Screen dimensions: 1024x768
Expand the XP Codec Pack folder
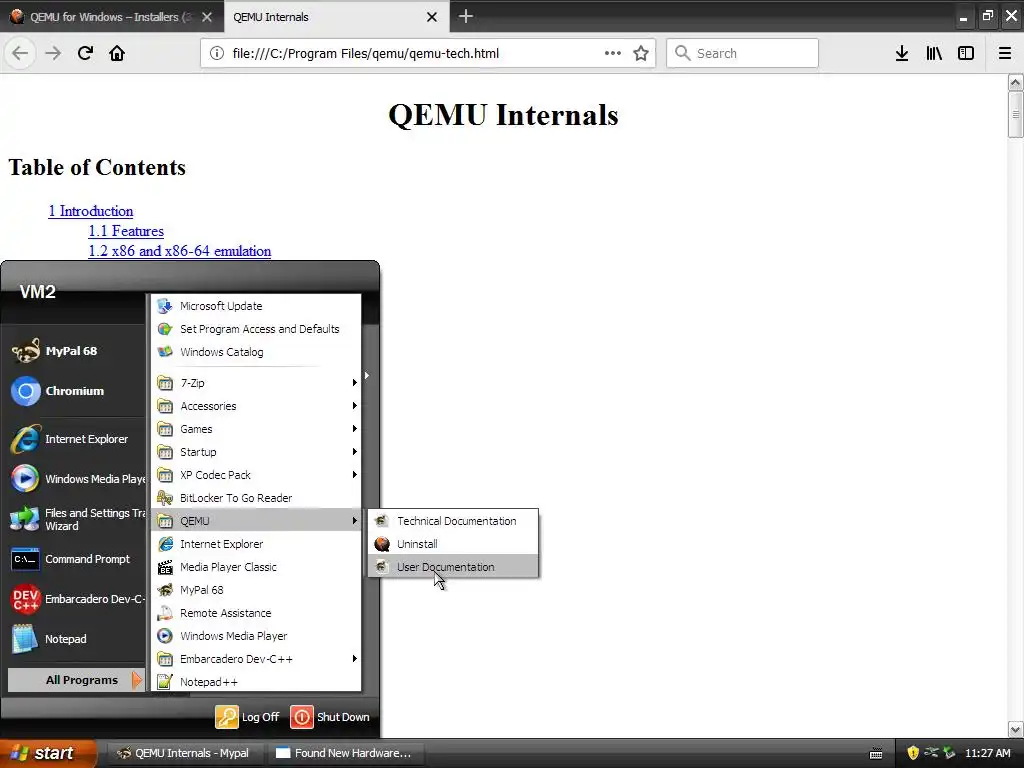click(x=256, y=475)
